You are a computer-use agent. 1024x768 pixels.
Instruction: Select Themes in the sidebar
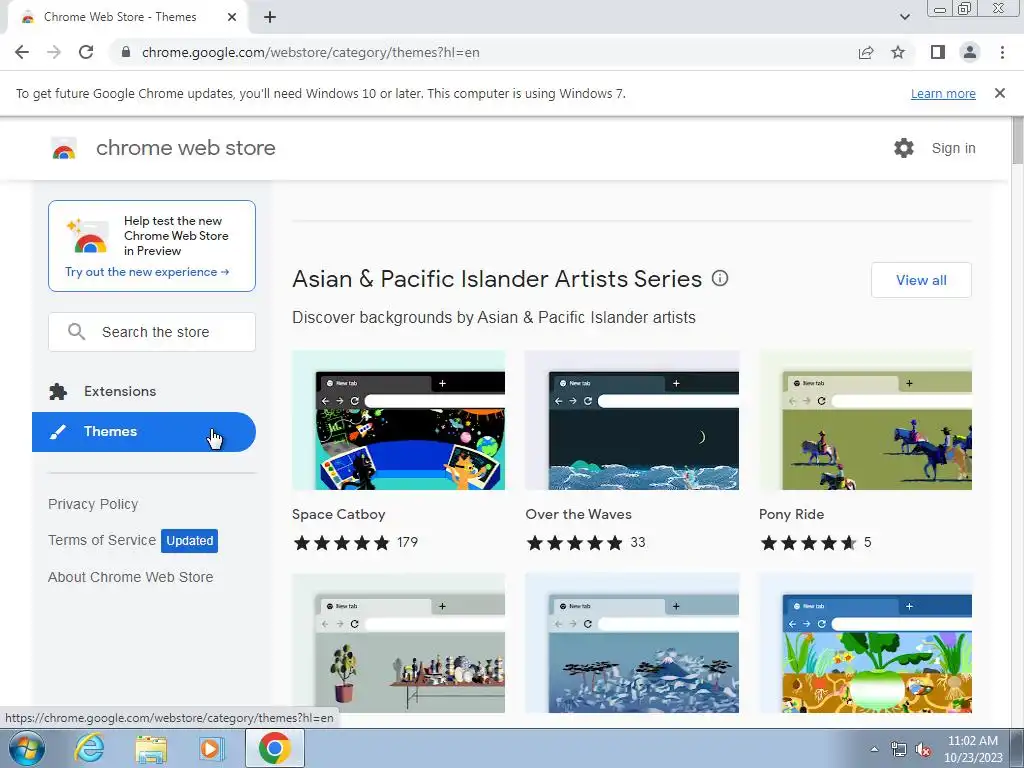pyautogui.click(x=144, y=432)
